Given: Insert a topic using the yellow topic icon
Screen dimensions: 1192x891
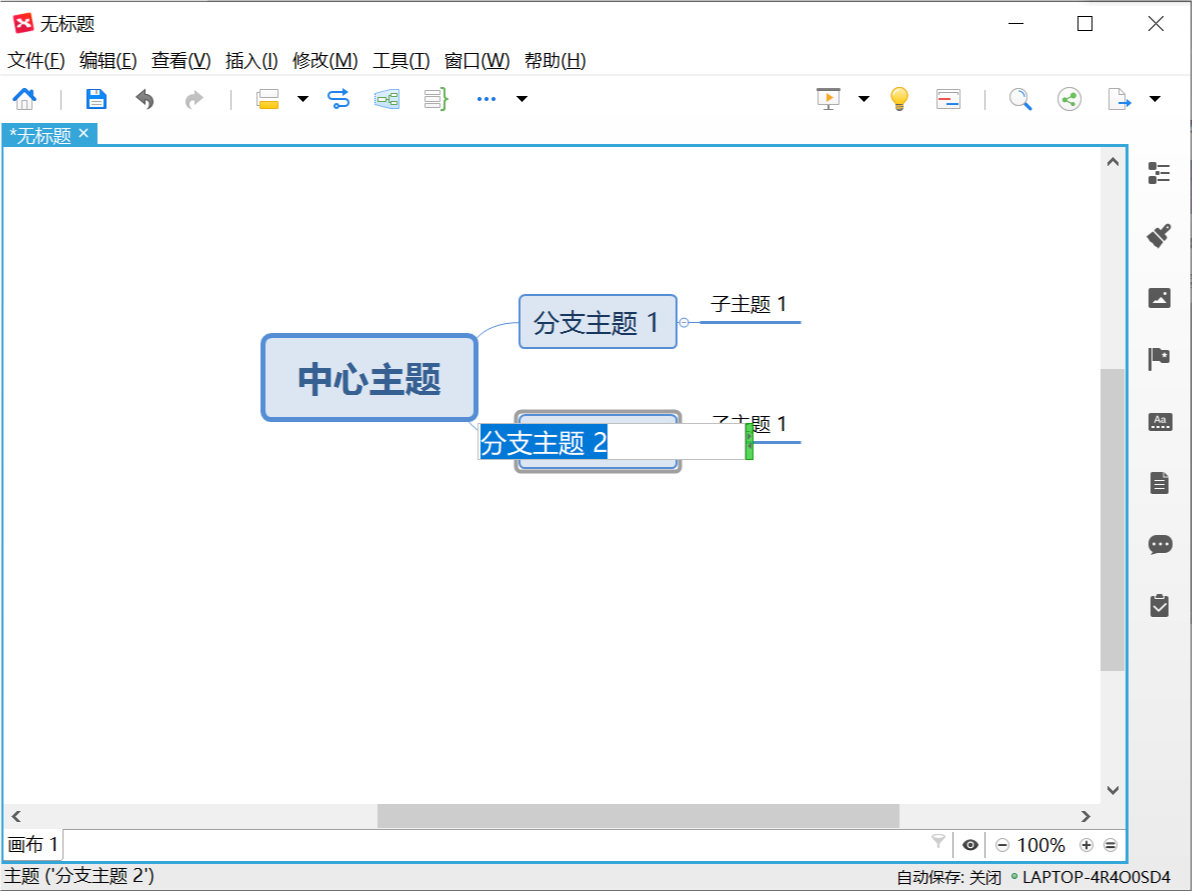Looking at the screenshot, I should (268, 99).
